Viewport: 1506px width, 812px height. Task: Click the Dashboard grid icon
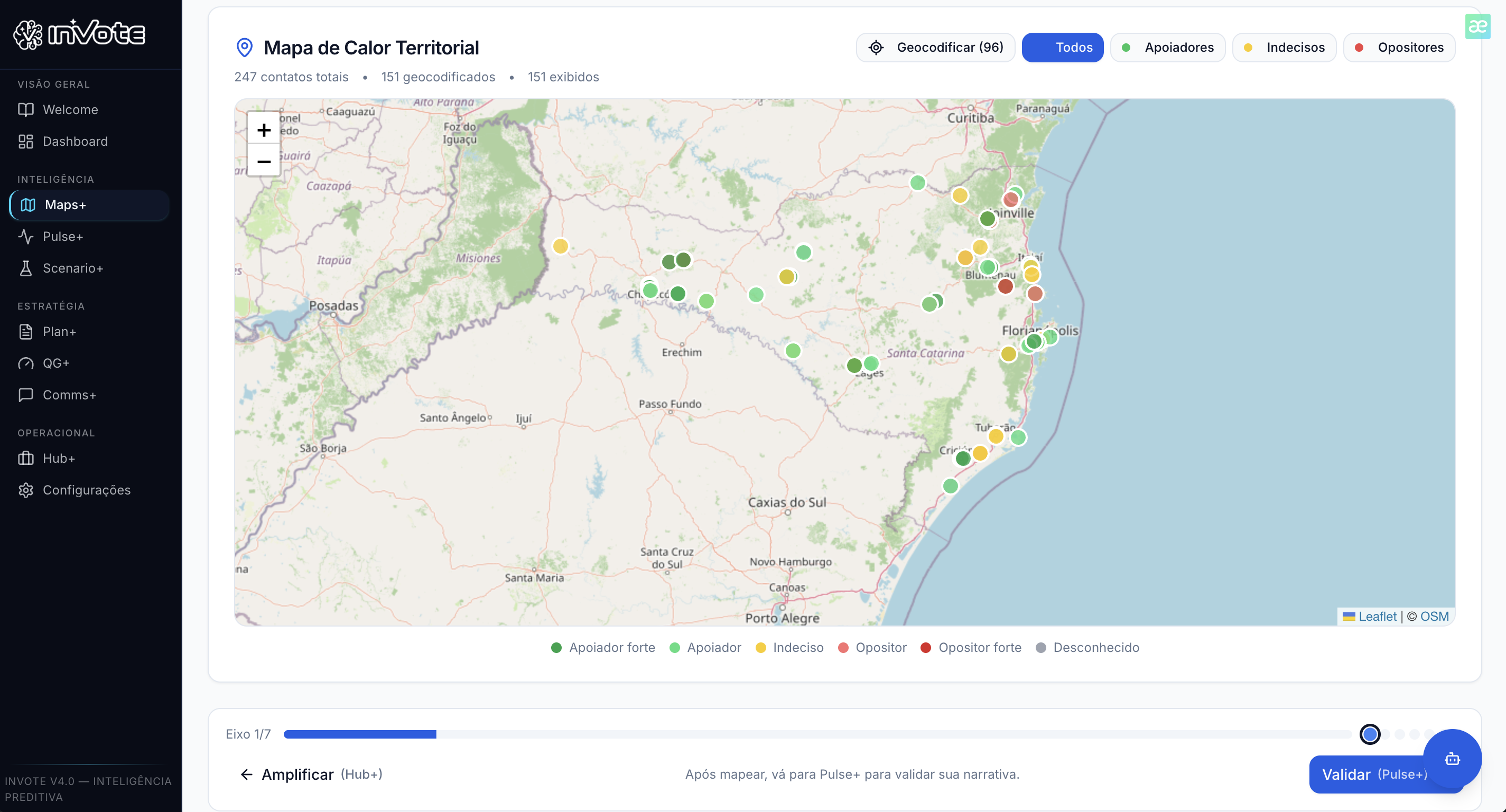(x=26, y=142)
